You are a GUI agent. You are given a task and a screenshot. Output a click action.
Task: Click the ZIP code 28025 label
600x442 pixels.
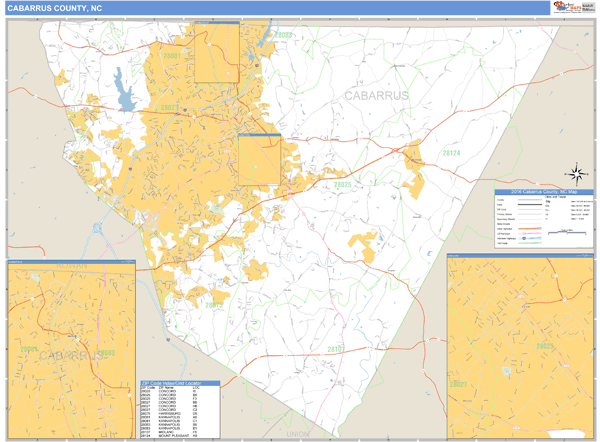tap(343, 184)
